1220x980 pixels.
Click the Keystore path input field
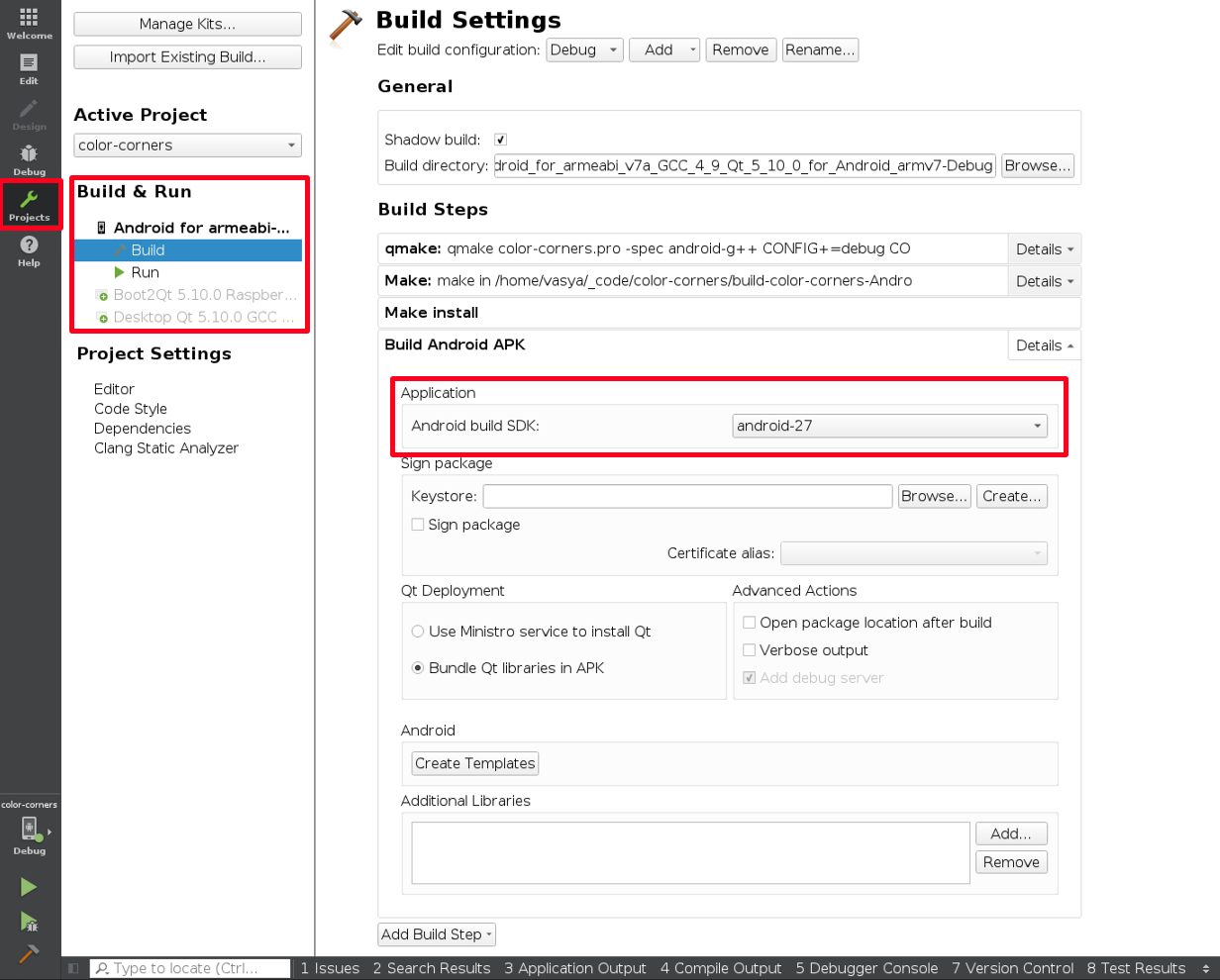pyautogui.click(x=688, y=496)
